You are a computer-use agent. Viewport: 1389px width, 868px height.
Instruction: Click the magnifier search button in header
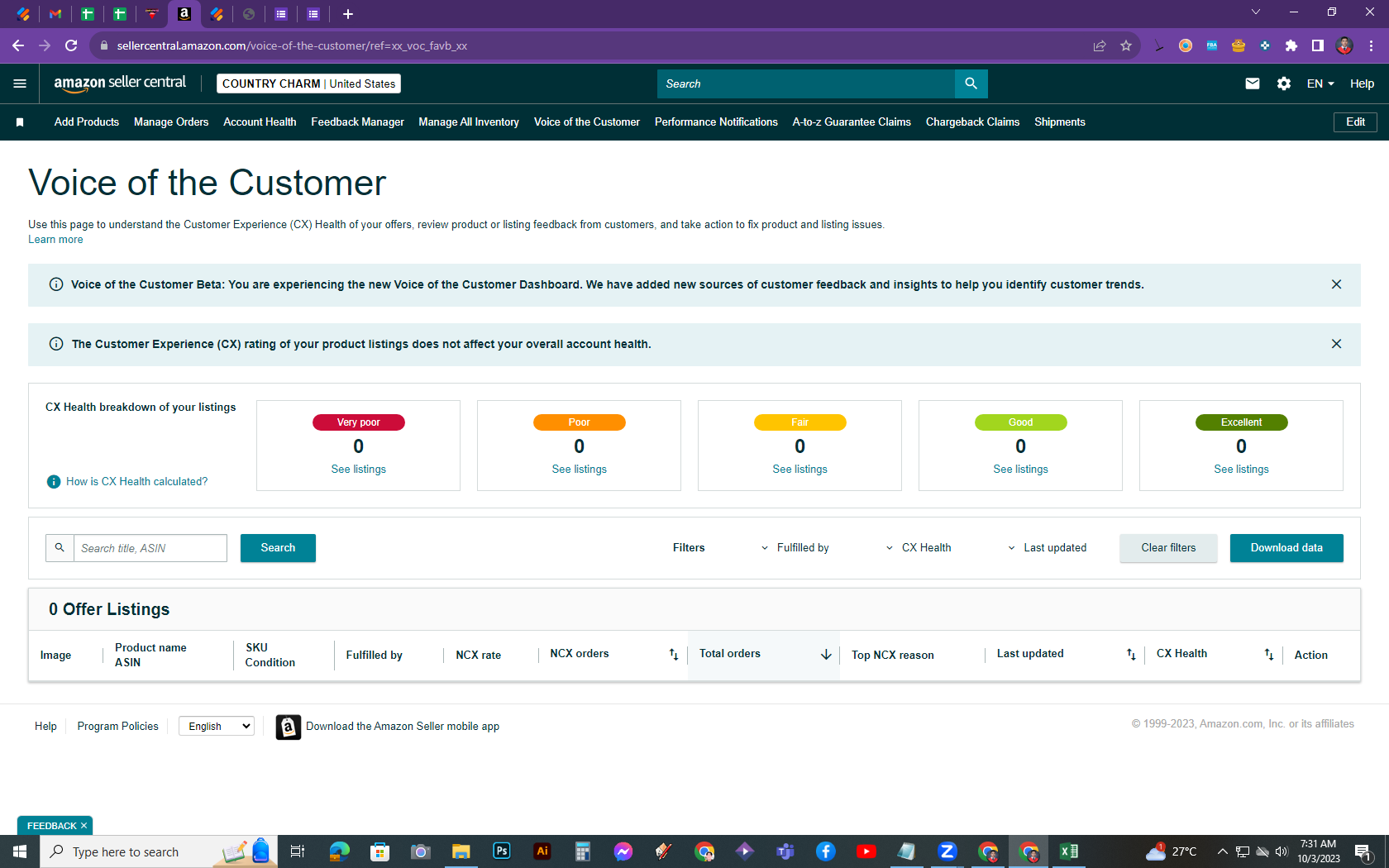[x=971, y=83]
